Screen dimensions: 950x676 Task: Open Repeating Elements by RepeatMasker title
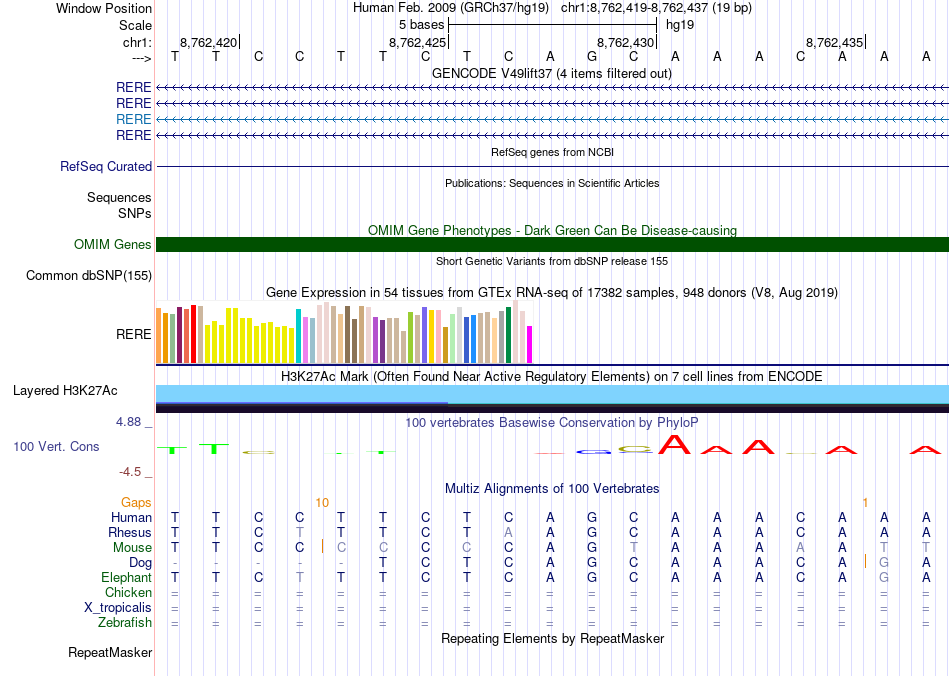(x=552, y=638)
